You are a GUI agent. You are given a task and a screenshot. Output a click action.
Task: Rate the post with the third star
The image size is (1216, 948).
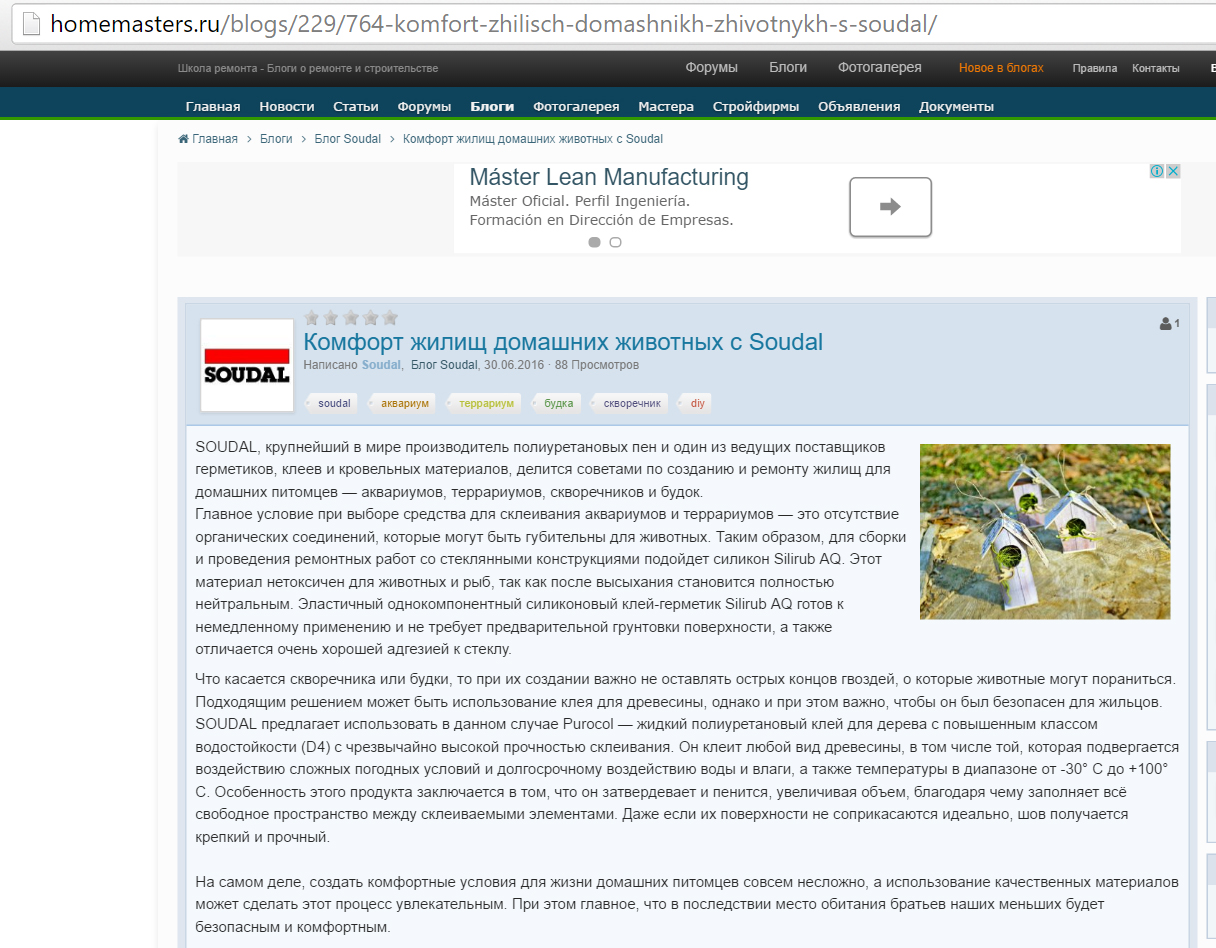coord(351,318)
